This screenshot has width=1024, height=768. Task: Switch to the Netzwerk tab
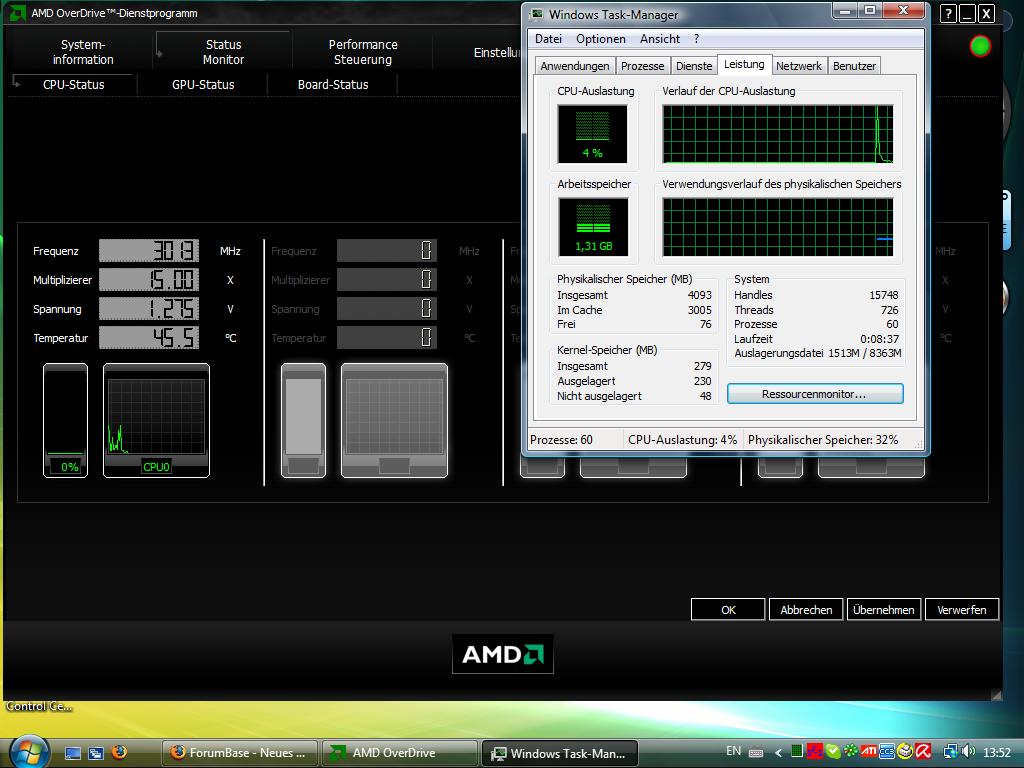(799, 66)
